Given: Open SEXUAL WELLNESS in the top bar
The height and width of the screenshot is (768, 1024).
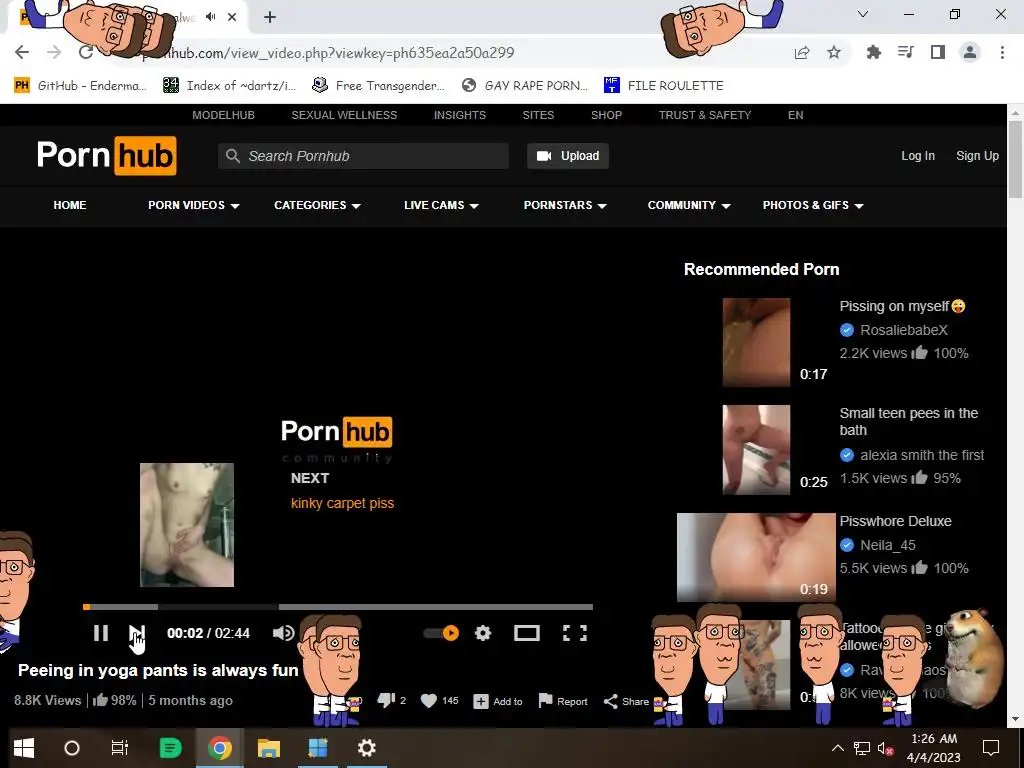Looking at the screenshot, I should [x=344, y=115].
